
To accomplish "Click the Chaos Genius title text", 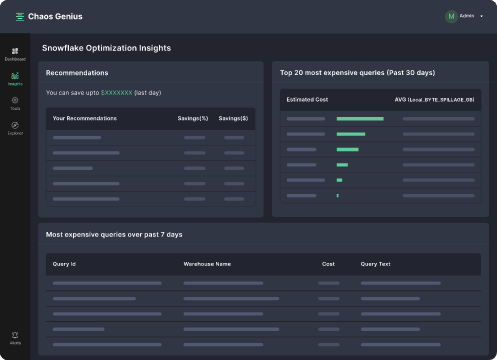I will pyautogui.click(x=55, y=17).
